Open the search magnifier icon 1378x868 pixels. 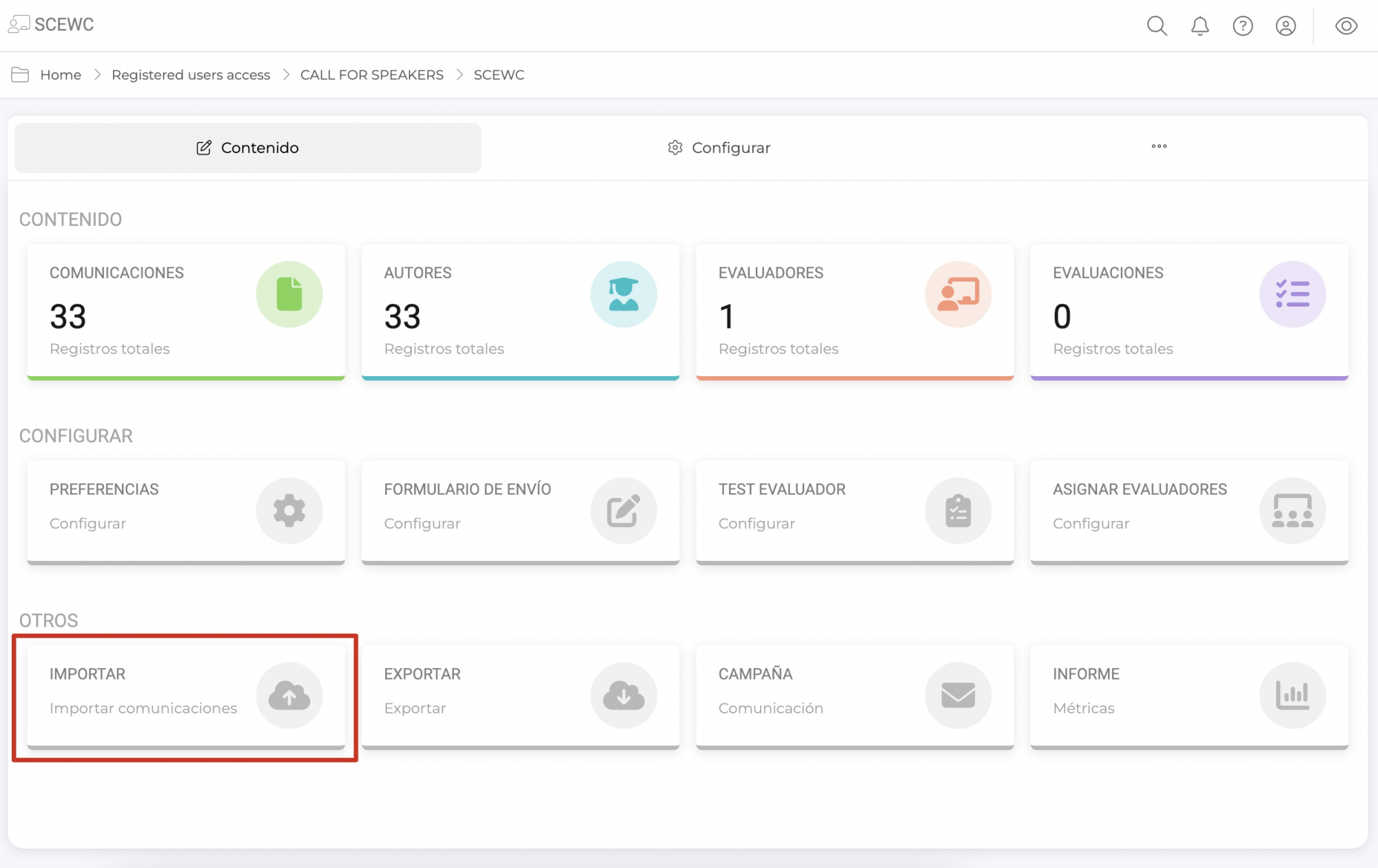[1157, 26]
